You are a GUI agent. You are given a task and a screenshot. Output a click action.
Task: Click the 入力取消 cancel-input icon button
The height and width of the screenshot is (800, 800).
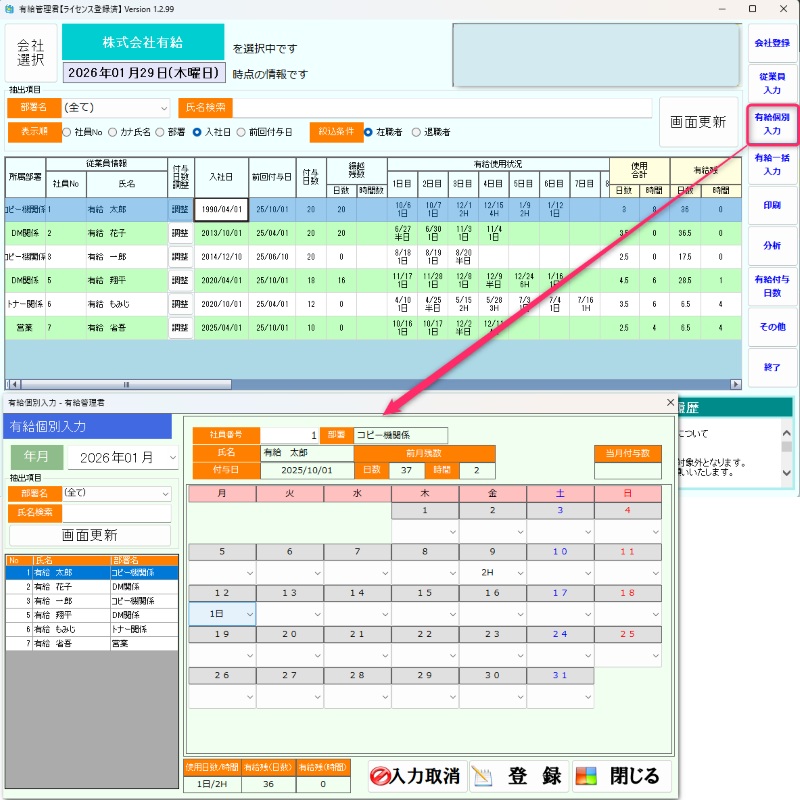coord(415,776)
